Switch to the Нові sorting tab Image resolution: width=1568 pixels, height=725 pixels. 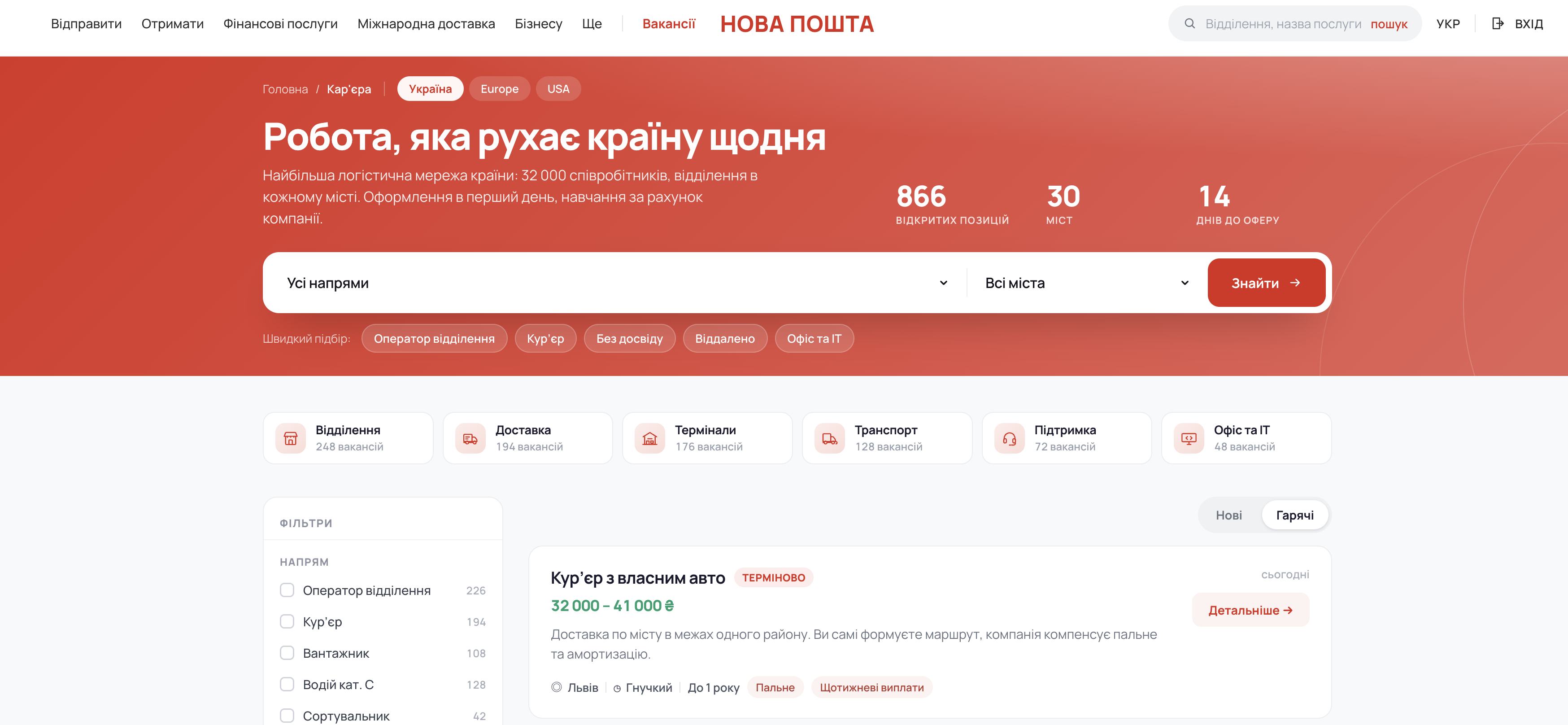point(1229,515)
